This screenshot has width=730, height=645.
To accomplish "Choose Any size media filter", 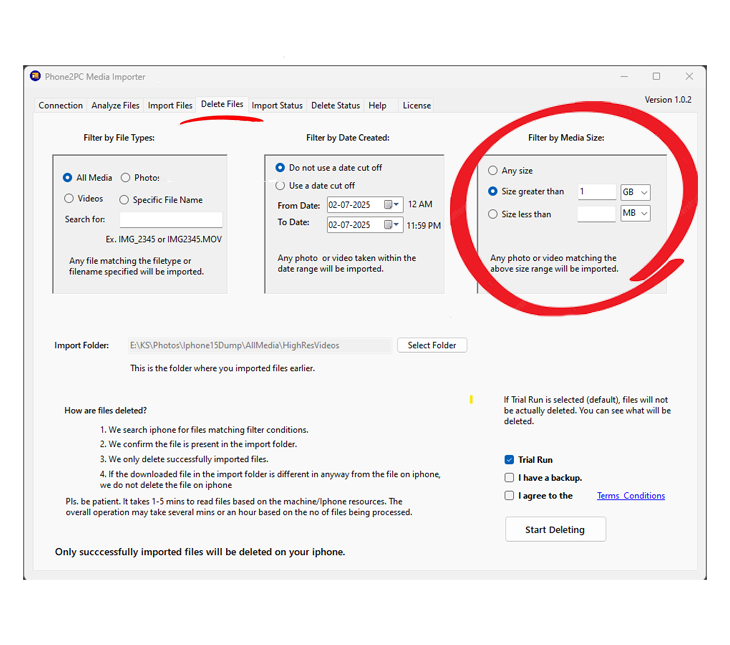I will [x=493, y=170].
